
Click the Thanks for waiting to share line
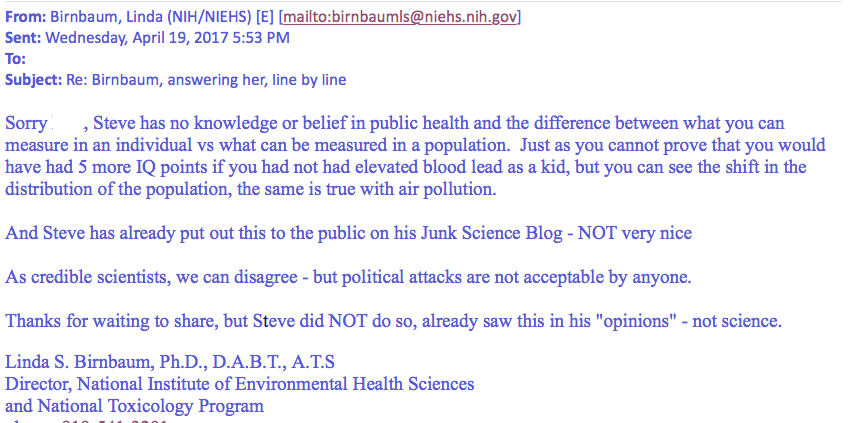click(393, 321)
